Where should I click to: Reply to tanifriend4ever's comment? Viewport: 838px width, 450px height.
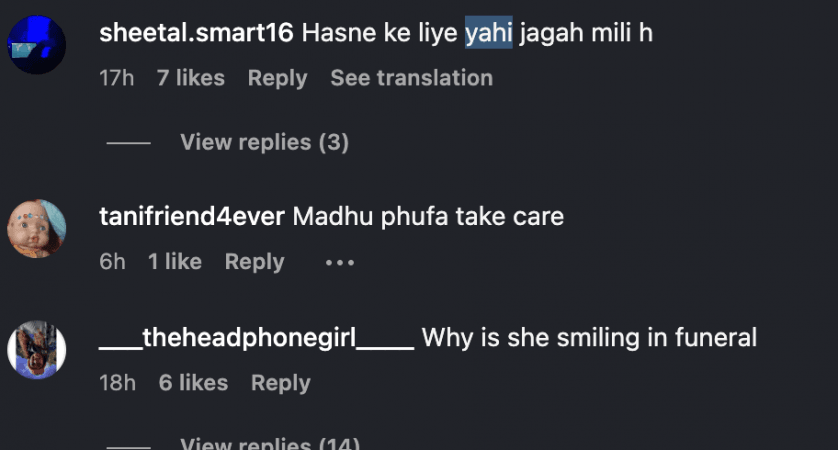pos(254,262)
